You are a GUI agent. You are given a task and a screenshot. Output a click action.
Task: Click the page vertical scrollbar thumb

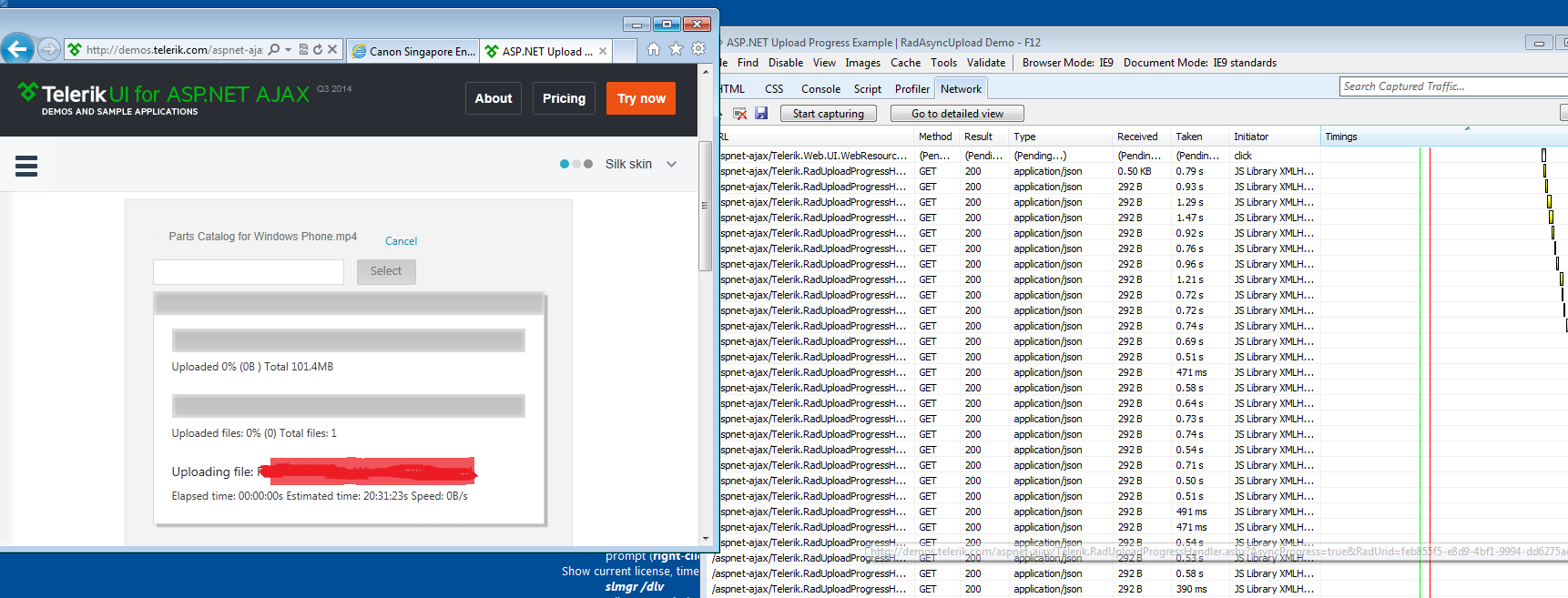coord(705,206)
